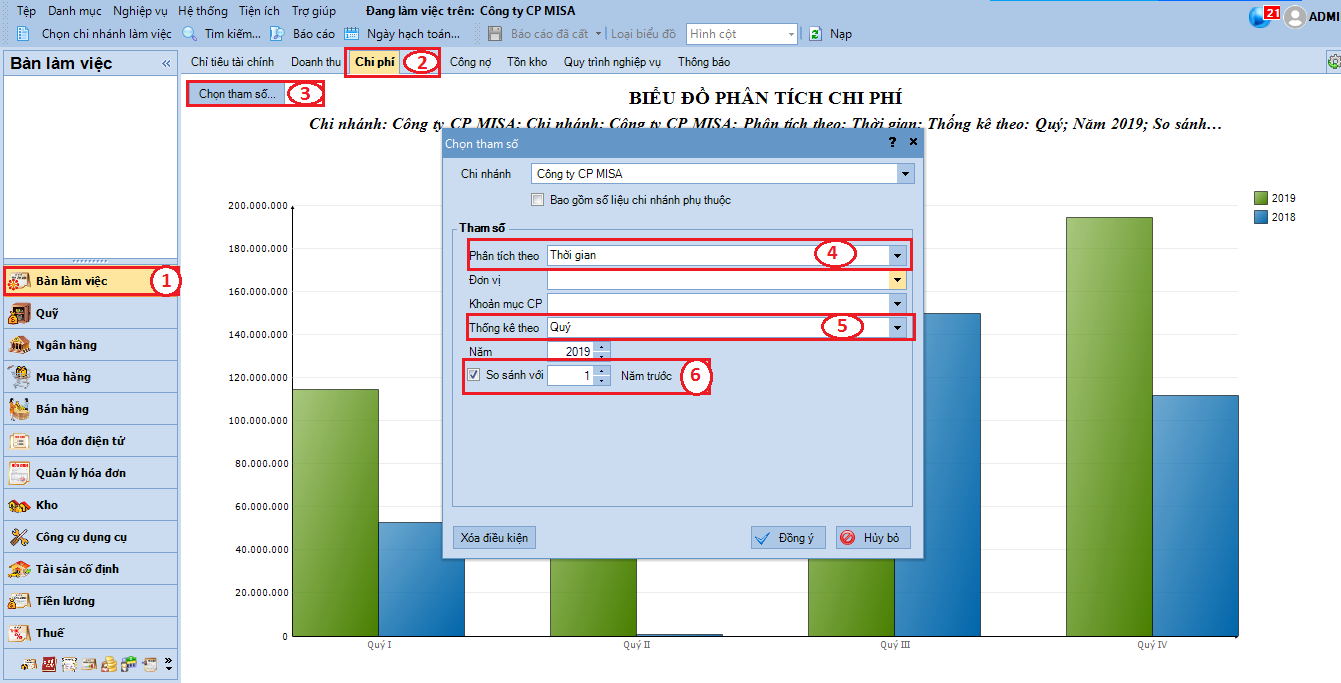Screen dimensions: 1341x683
Task: Click the Tài sản cố định house icon
Action: [x=18, y=569]
